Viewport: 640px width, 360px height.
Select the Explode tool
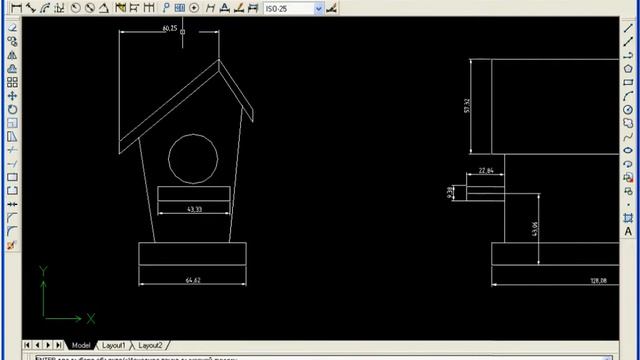pyautogui.click(x=11, y=245)
